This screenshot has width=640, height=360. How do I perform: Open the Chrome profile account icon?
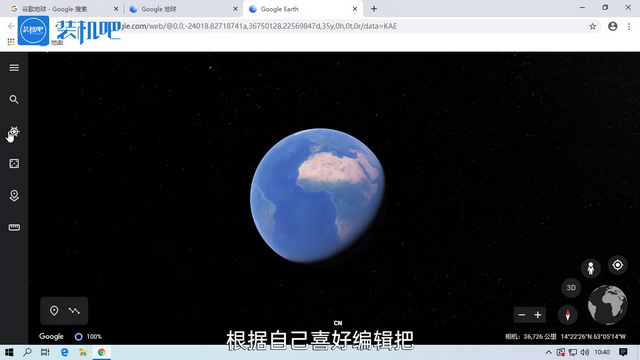point(613,27)
